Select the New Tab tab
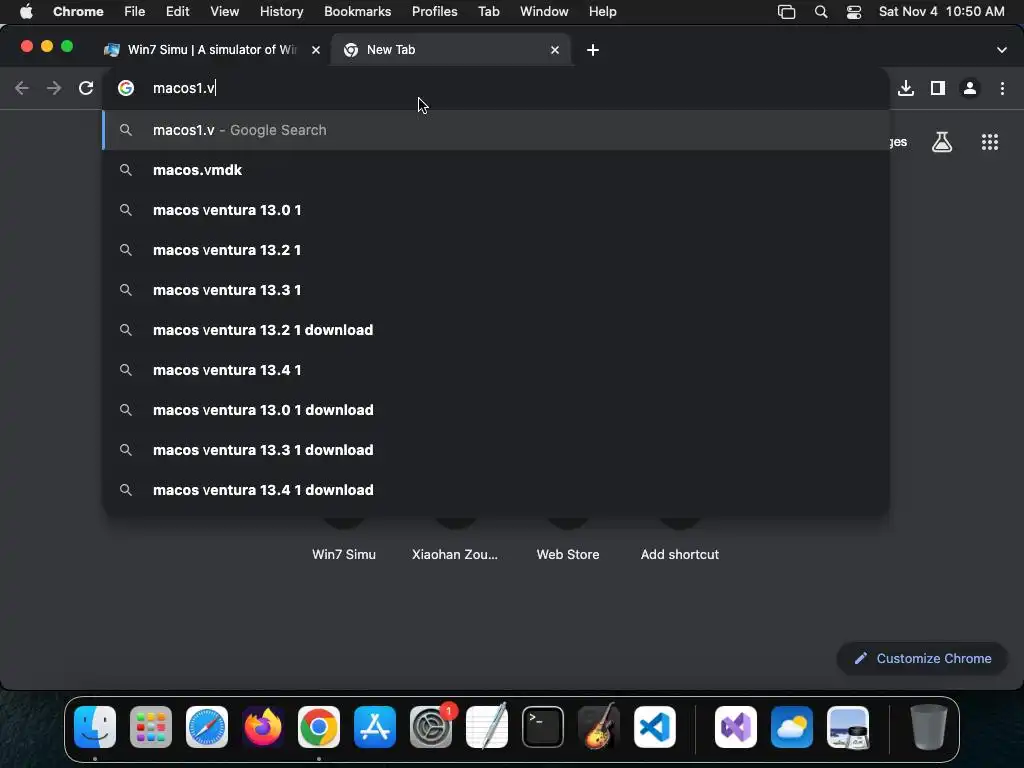 [x=451, y=50]
